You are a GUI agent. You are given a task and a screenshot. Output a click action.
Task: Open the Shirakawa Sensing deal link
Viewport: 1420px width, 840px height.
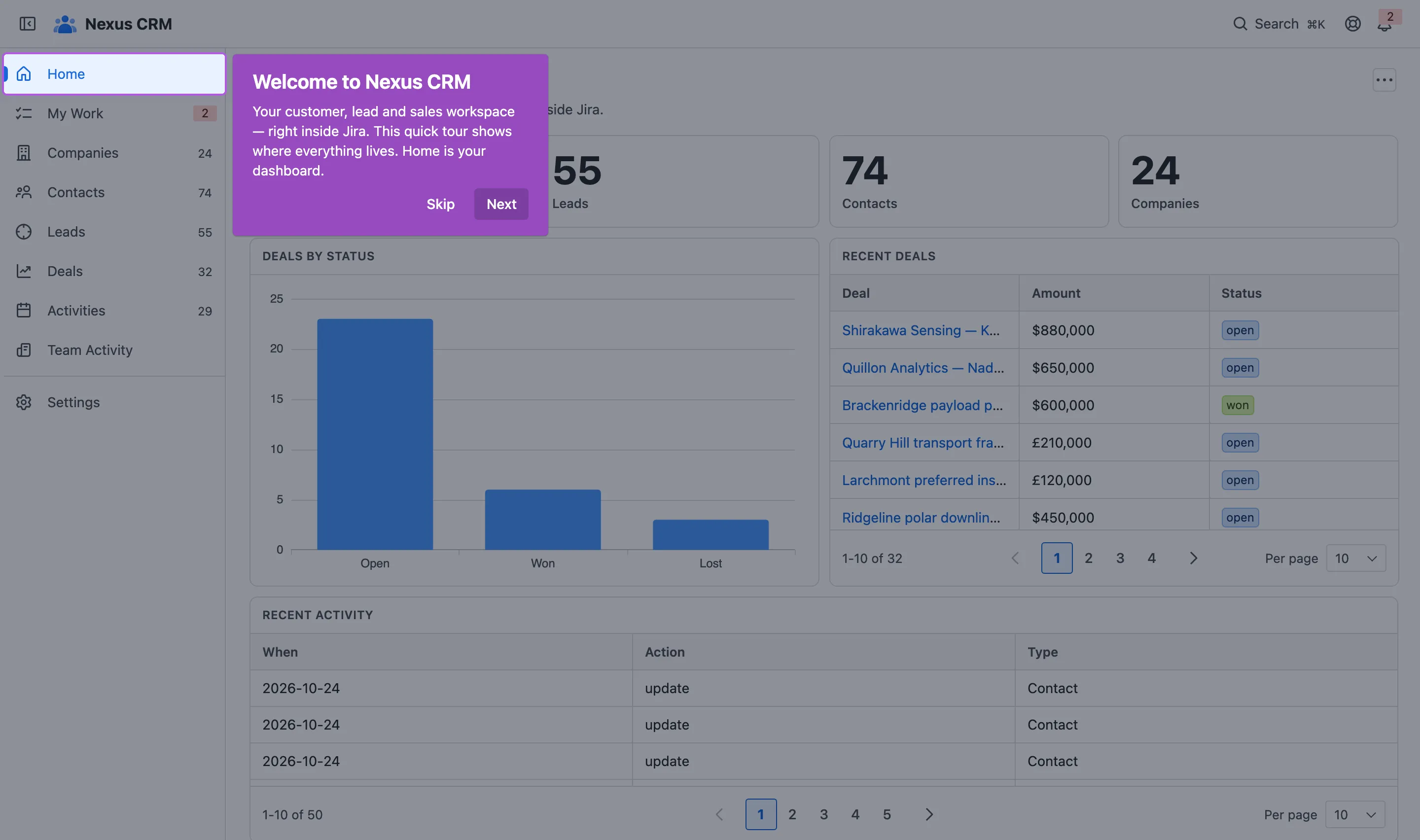[x=920, y=330]
